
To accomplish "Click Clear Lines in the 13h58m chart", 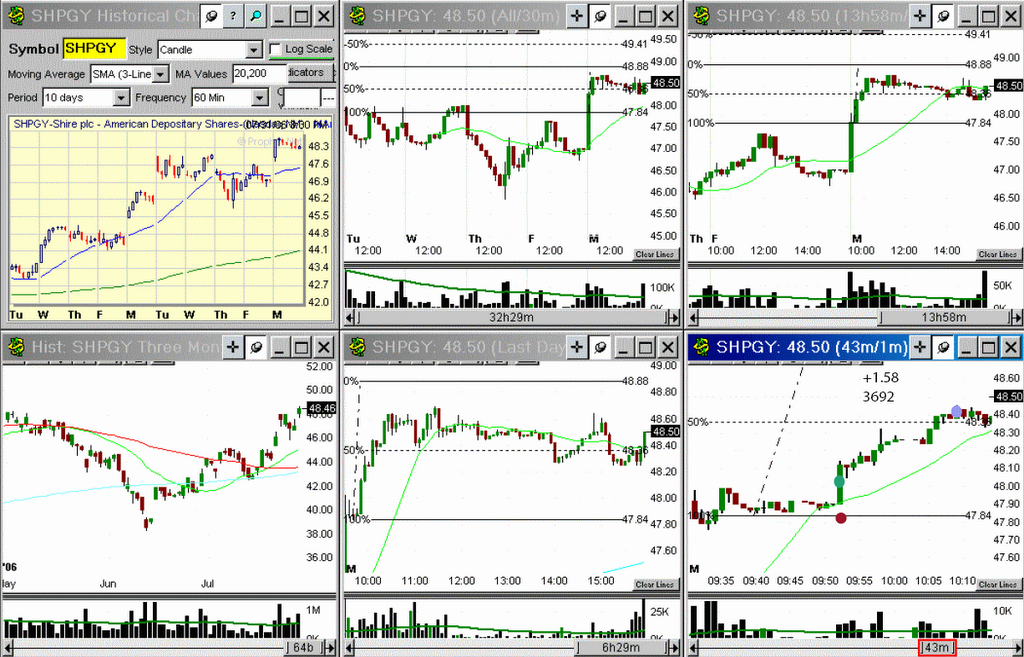I will (x=997, y=254).
